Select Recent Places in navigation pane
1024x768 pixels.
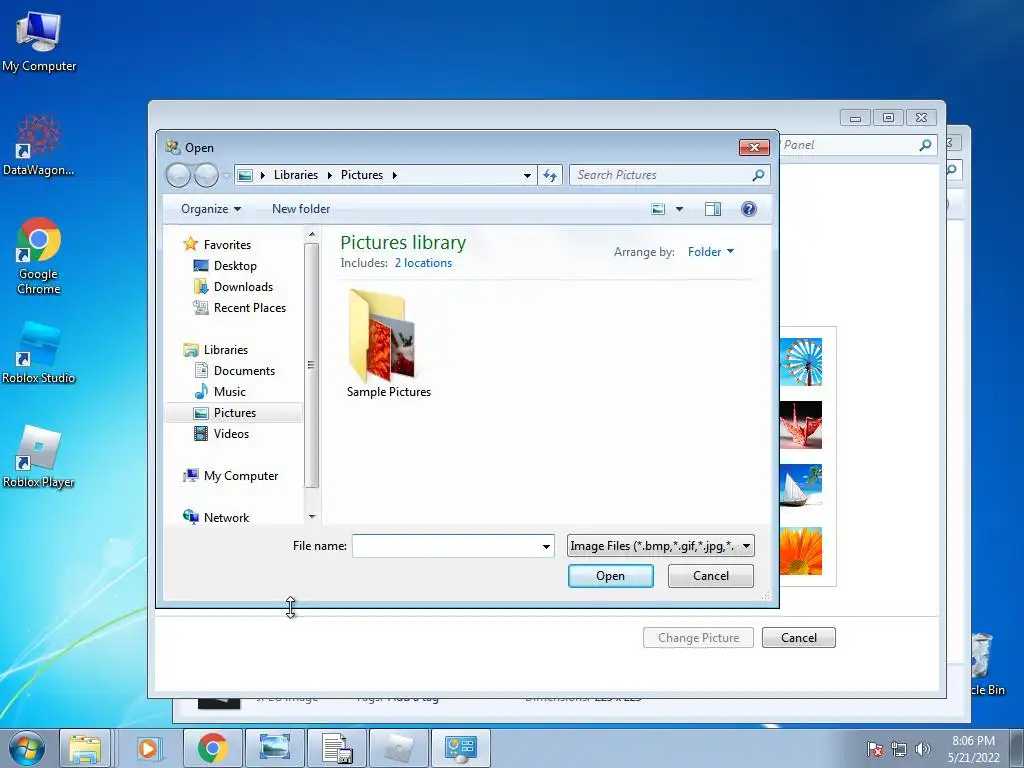[249, 308]
